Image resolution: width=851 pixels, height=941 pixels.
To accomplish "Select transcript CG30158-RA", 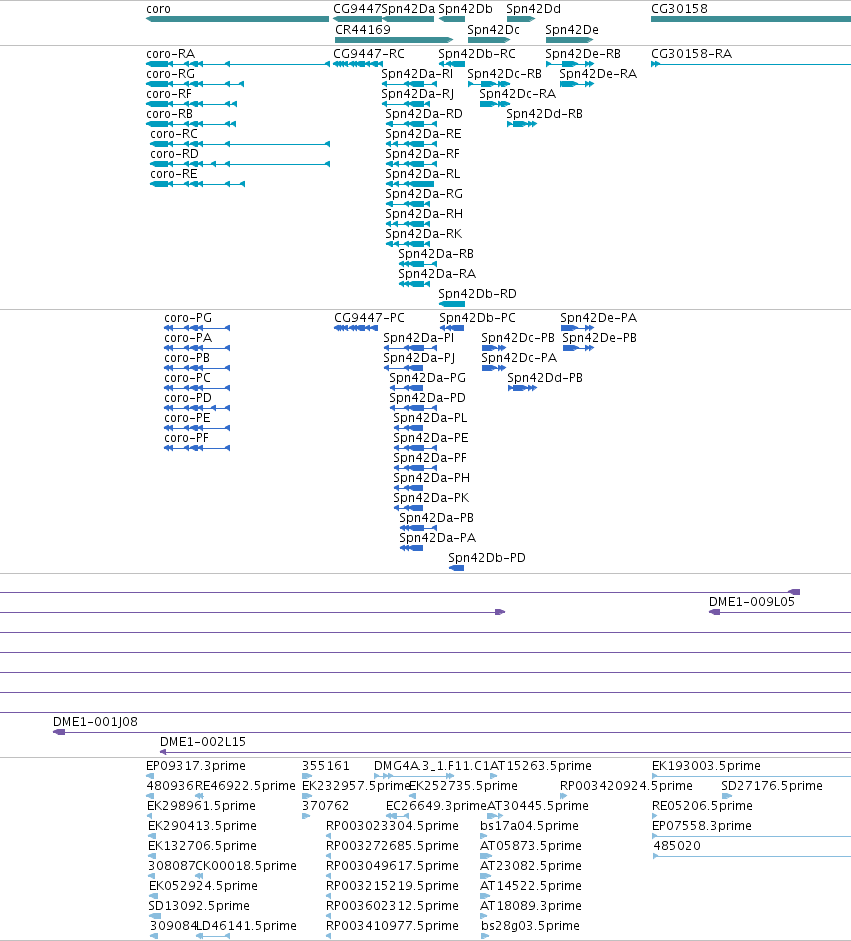I will pyautogui.click(x=751, y=64).
